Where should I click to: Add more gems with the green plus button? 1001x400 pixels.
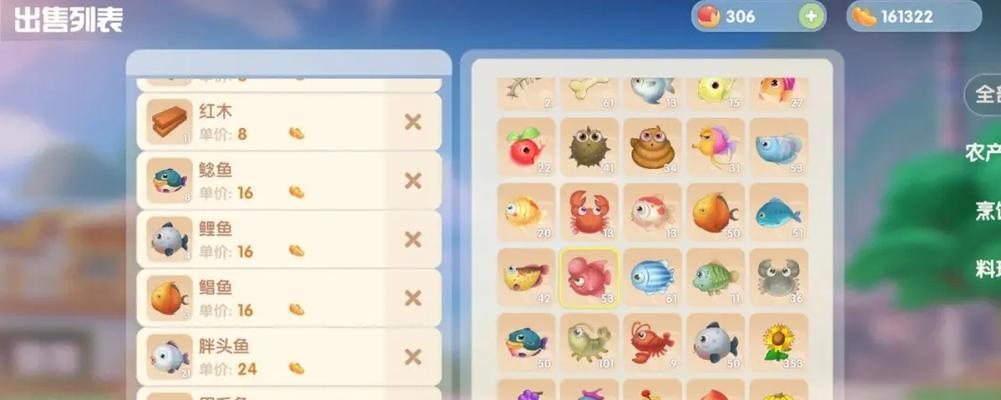pos(811,17)
